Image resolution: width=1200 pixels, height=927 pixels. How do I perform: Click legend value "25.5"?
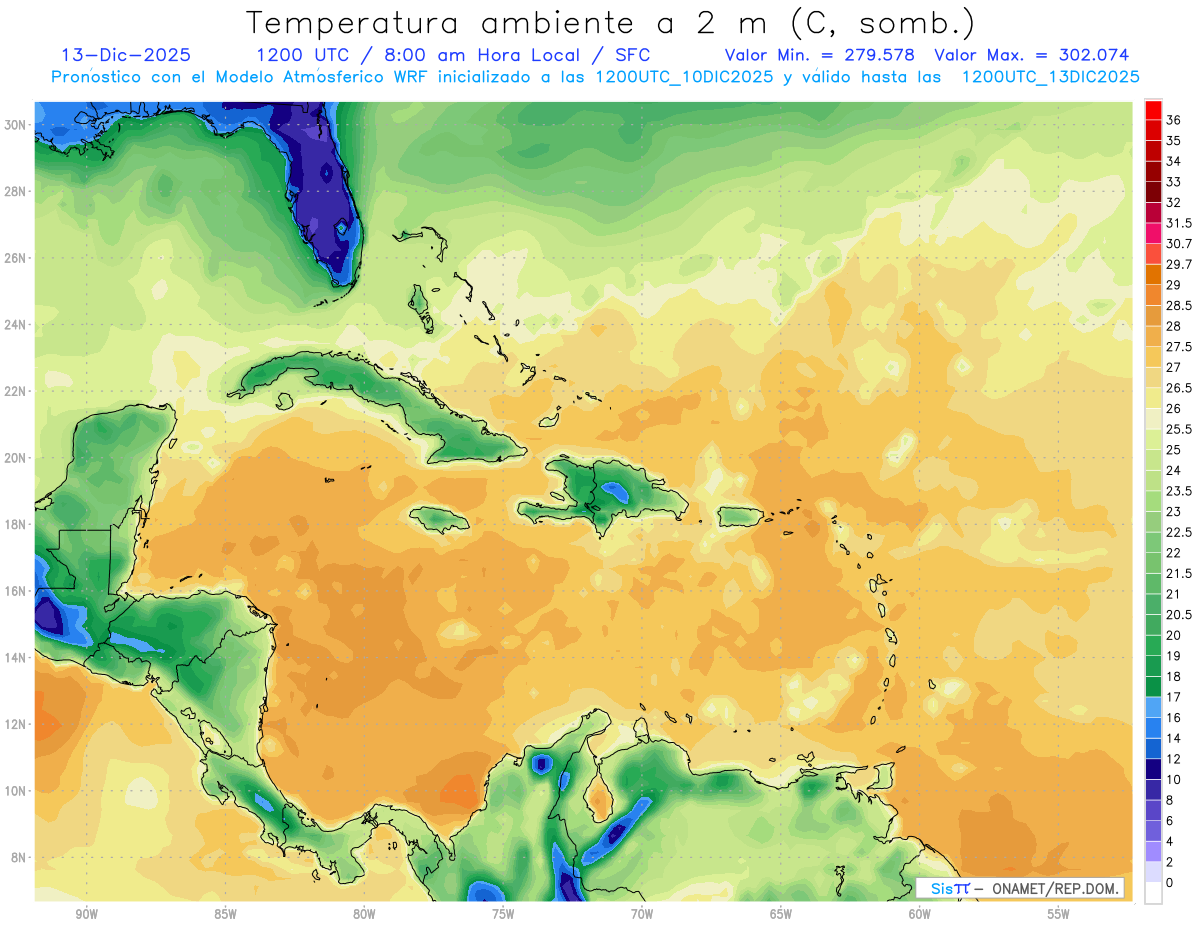pos(1179,429)
